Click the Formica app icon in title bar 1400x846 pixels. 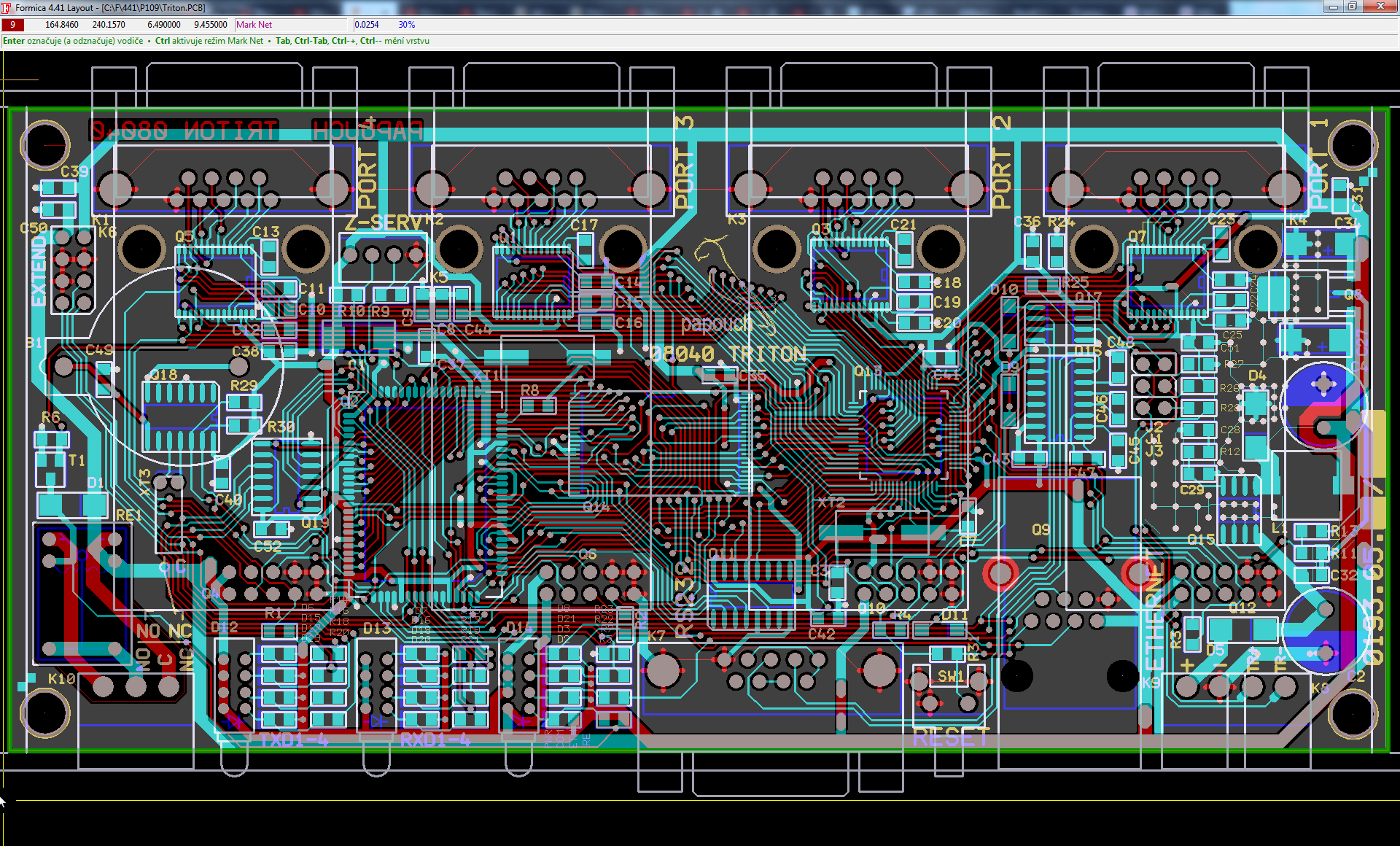(7, 7)
